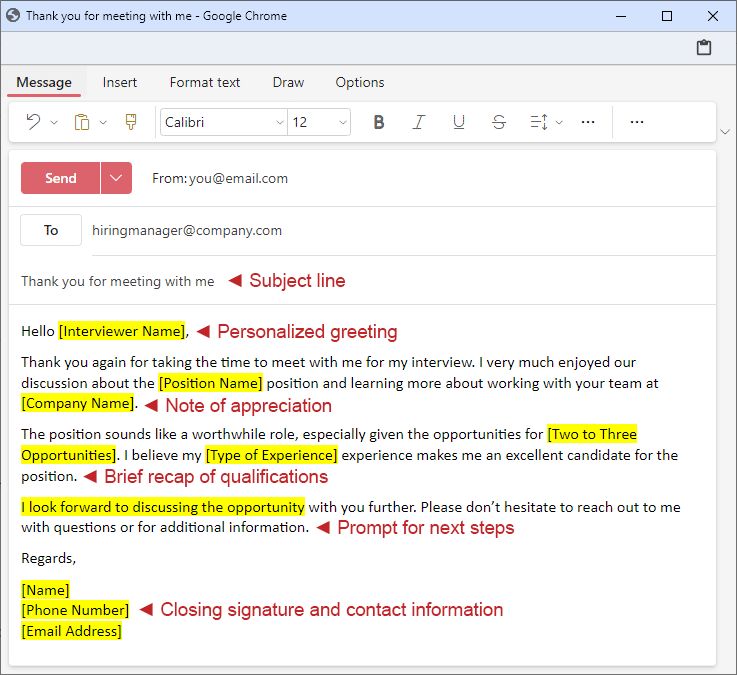Click the Undo icon

click(33, 122)
